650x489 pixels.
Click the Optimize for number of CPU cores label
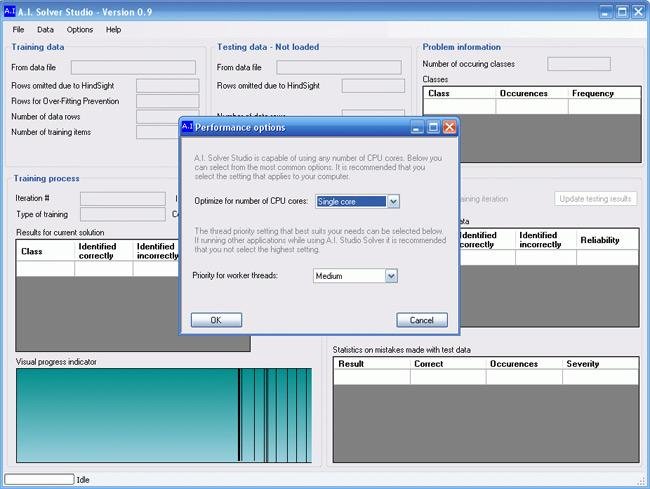[251, 201]
